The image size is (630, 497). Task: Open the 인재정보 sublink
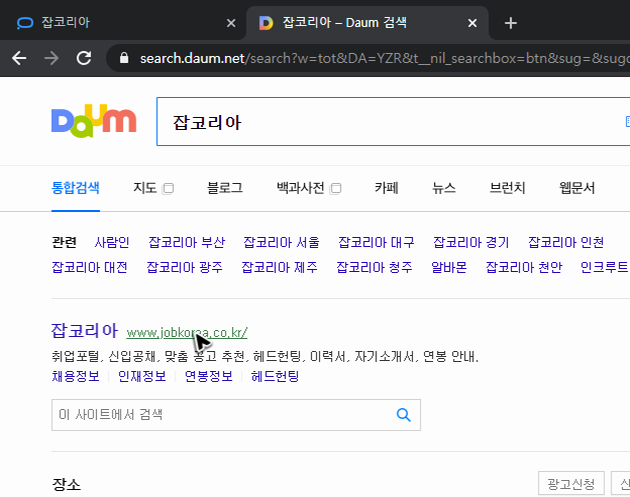tap(142, 376)
